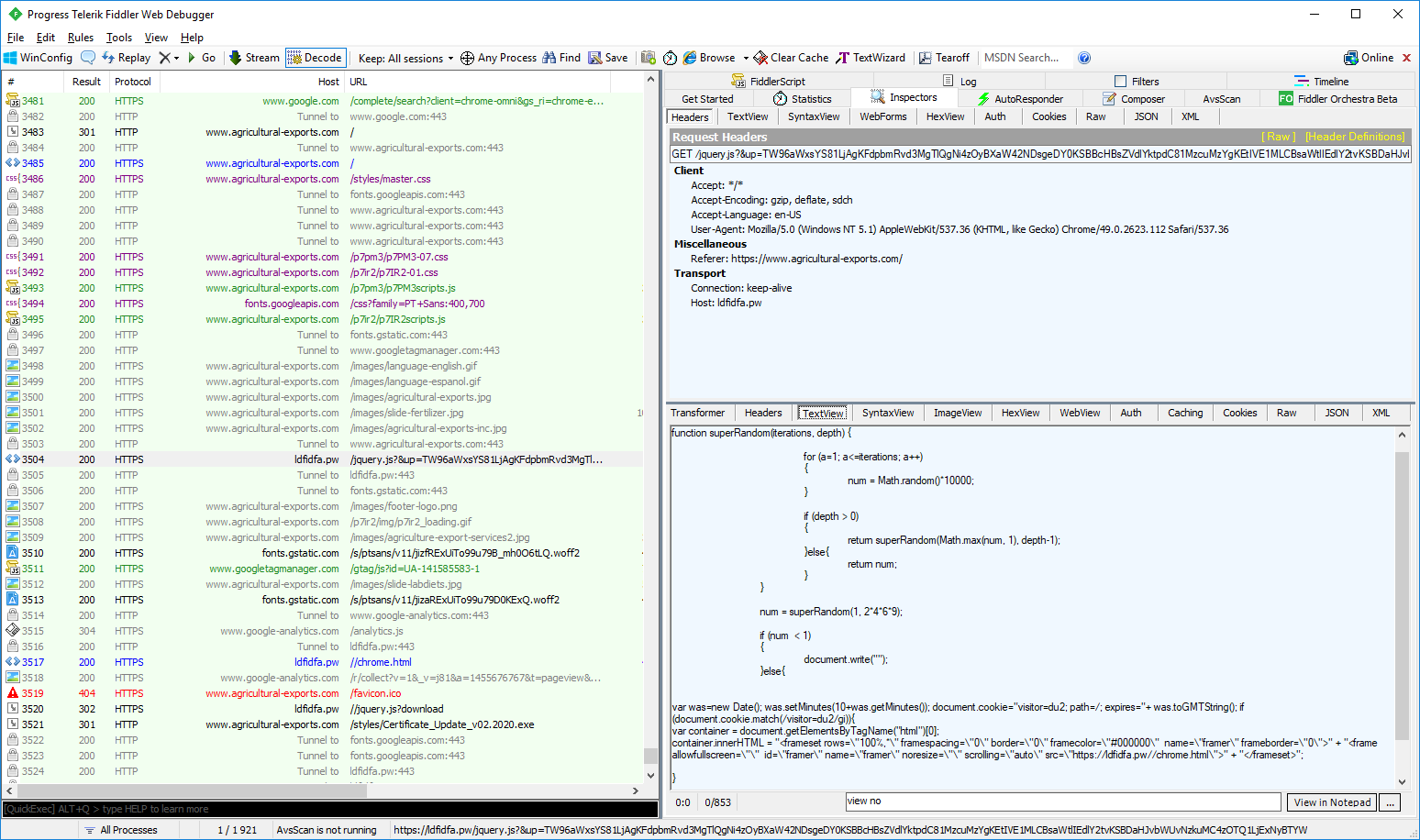1420x840 pixels.
Task: Open Find with the binoculars icon
Action: pos(561,58)
